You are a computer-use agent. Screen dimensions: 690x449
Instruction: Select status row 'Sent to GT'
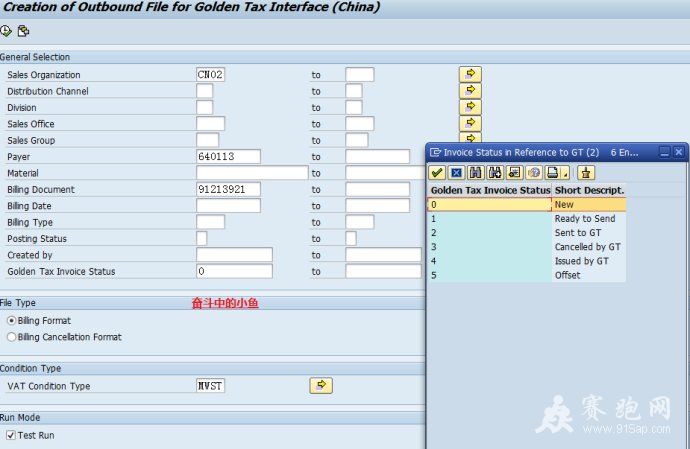pos(527,232)
